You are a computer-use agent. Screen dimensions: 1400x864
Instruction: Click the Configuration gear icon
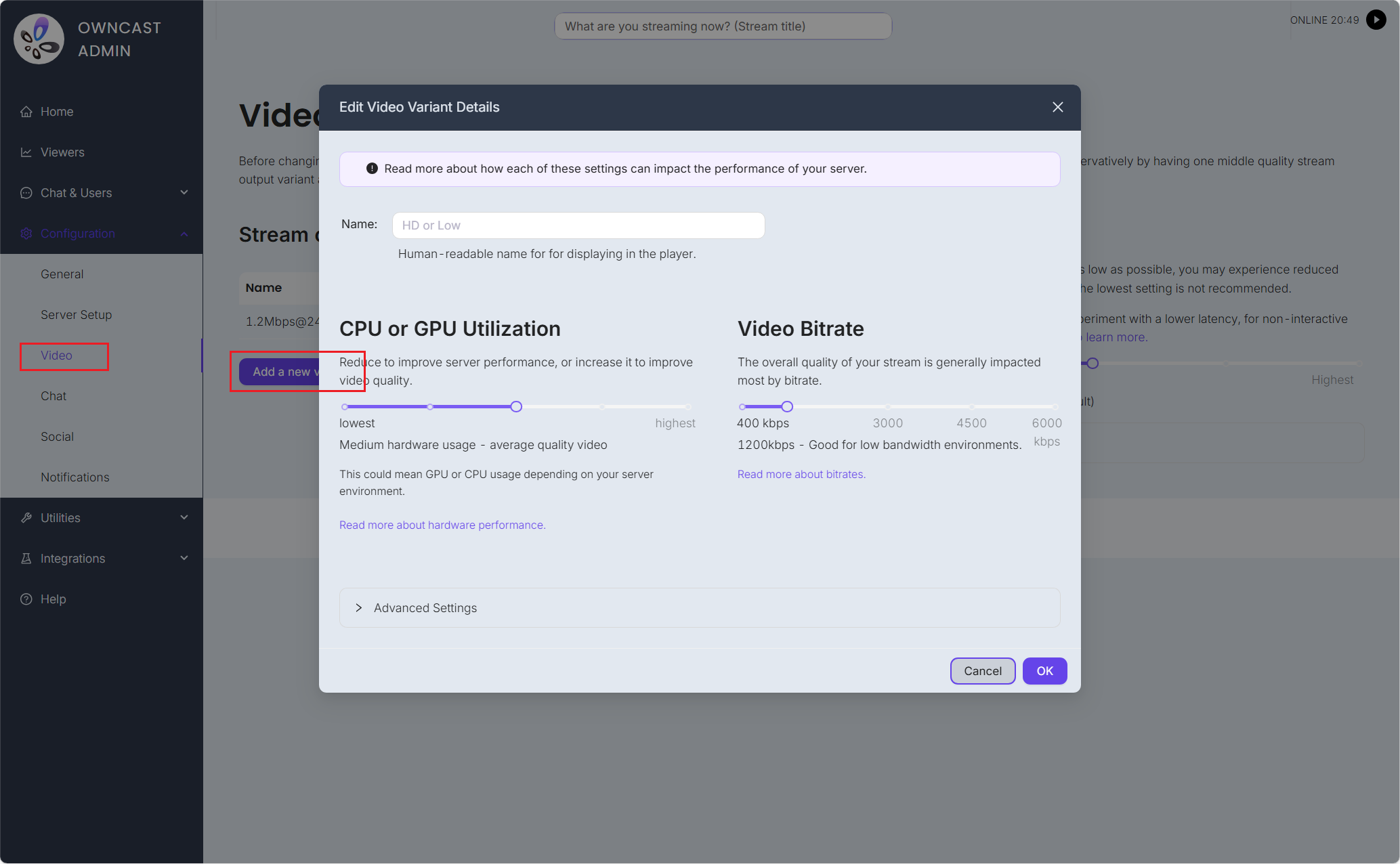[26, 234]
